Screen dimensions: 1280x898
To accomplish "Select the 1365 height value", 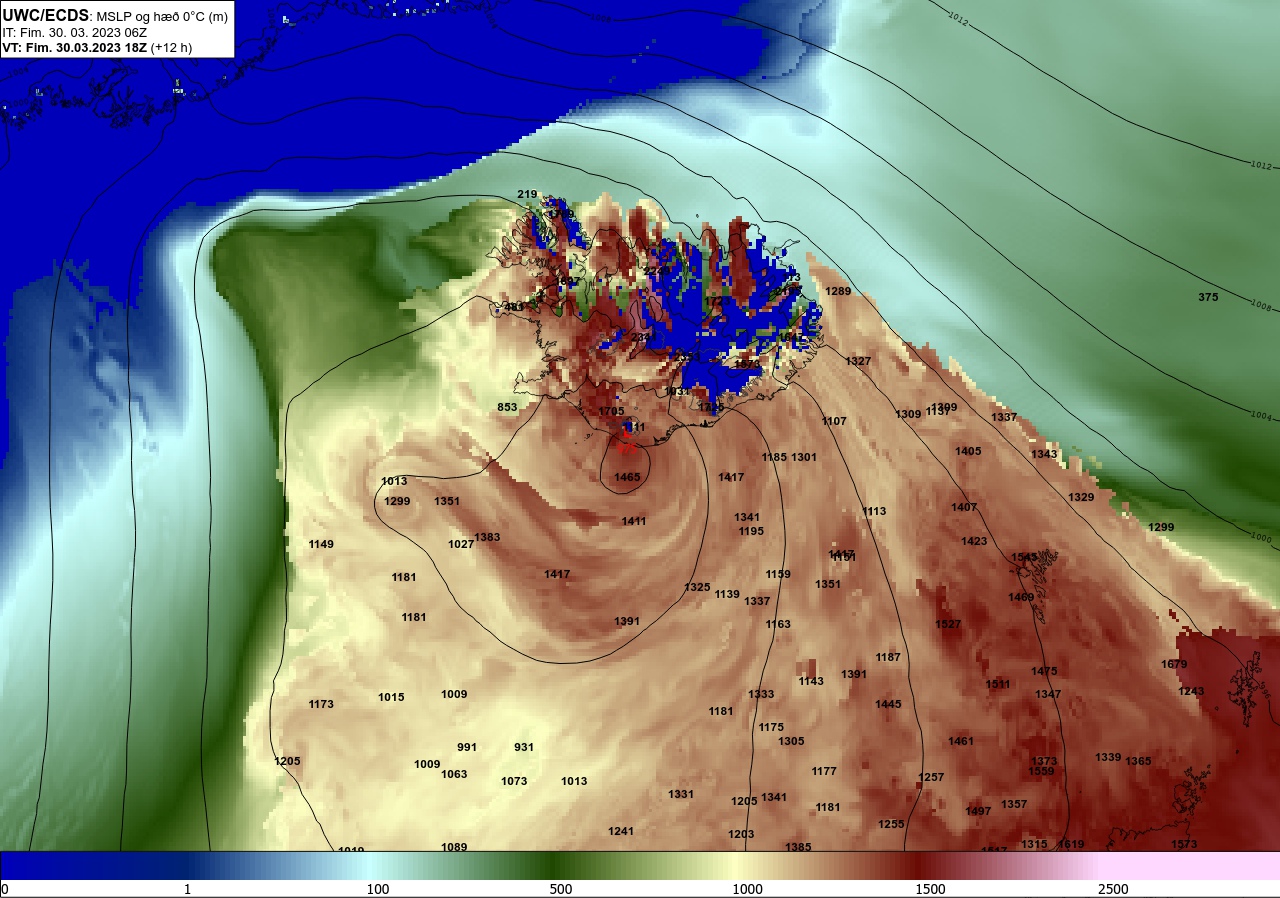I will coord(1138,761).
